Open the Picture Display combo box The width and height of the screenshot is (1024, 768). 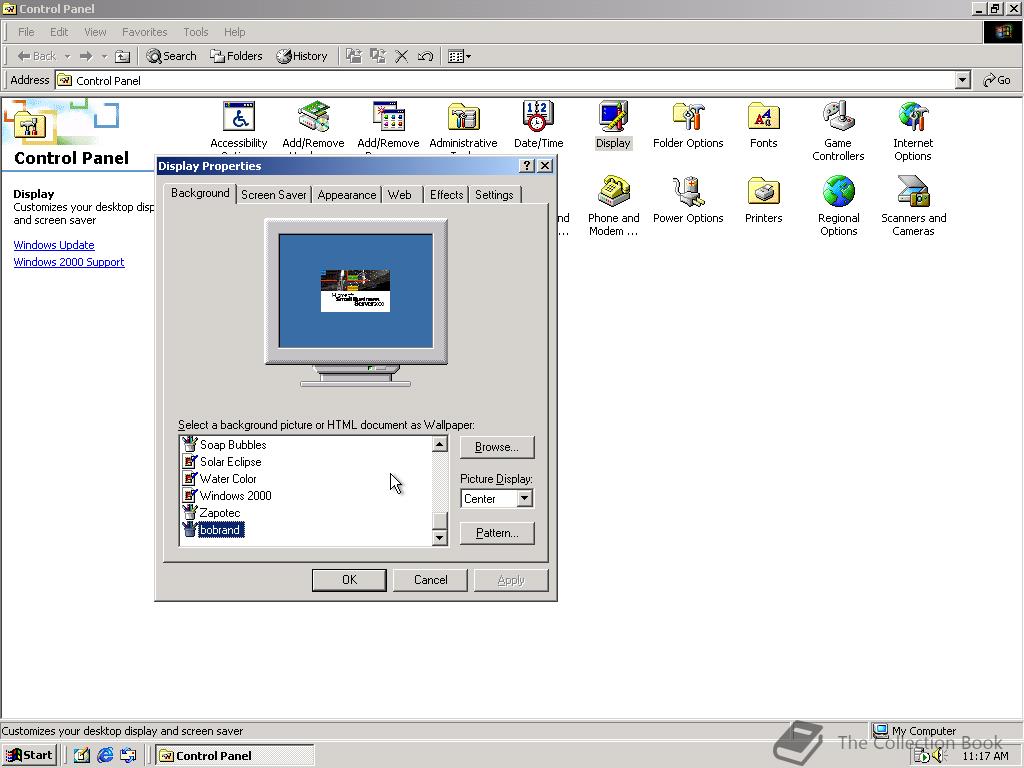(x=497, y=498)
